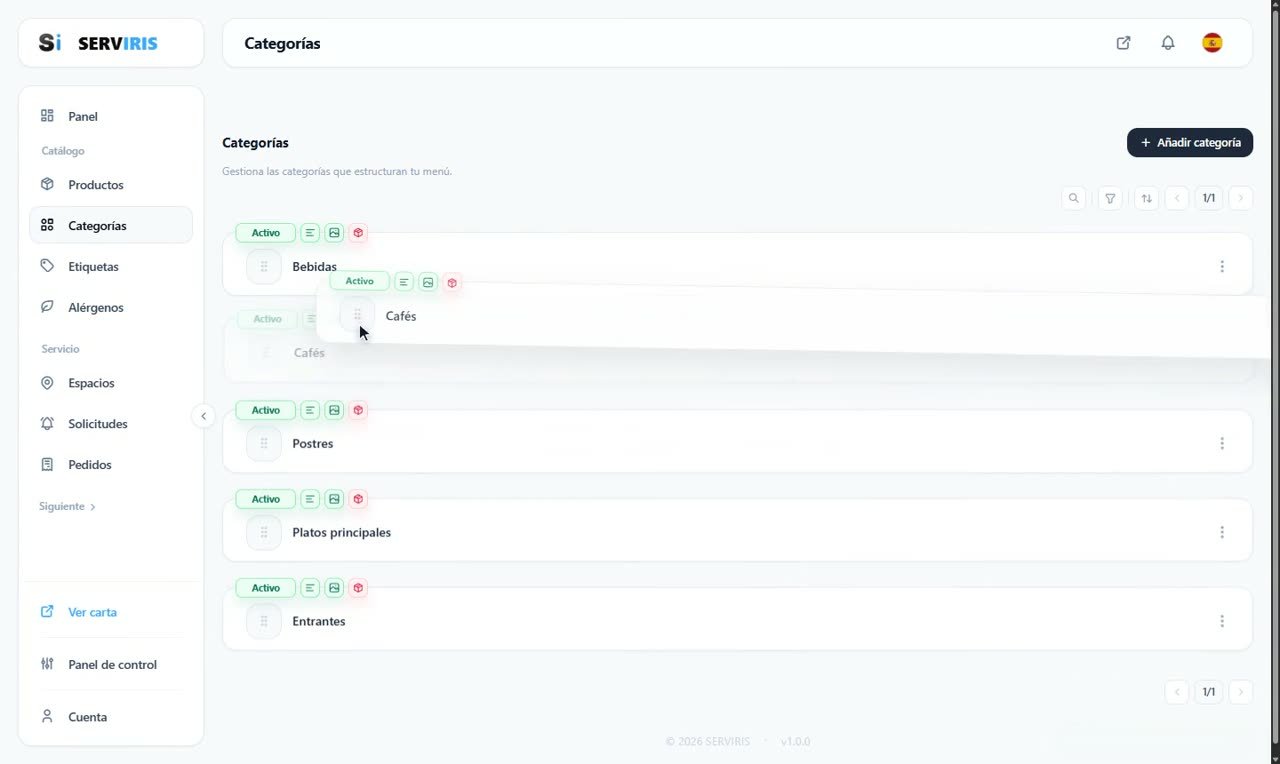Click the description icon on Entrantes

pyautogui.click(x=310, y=588)
